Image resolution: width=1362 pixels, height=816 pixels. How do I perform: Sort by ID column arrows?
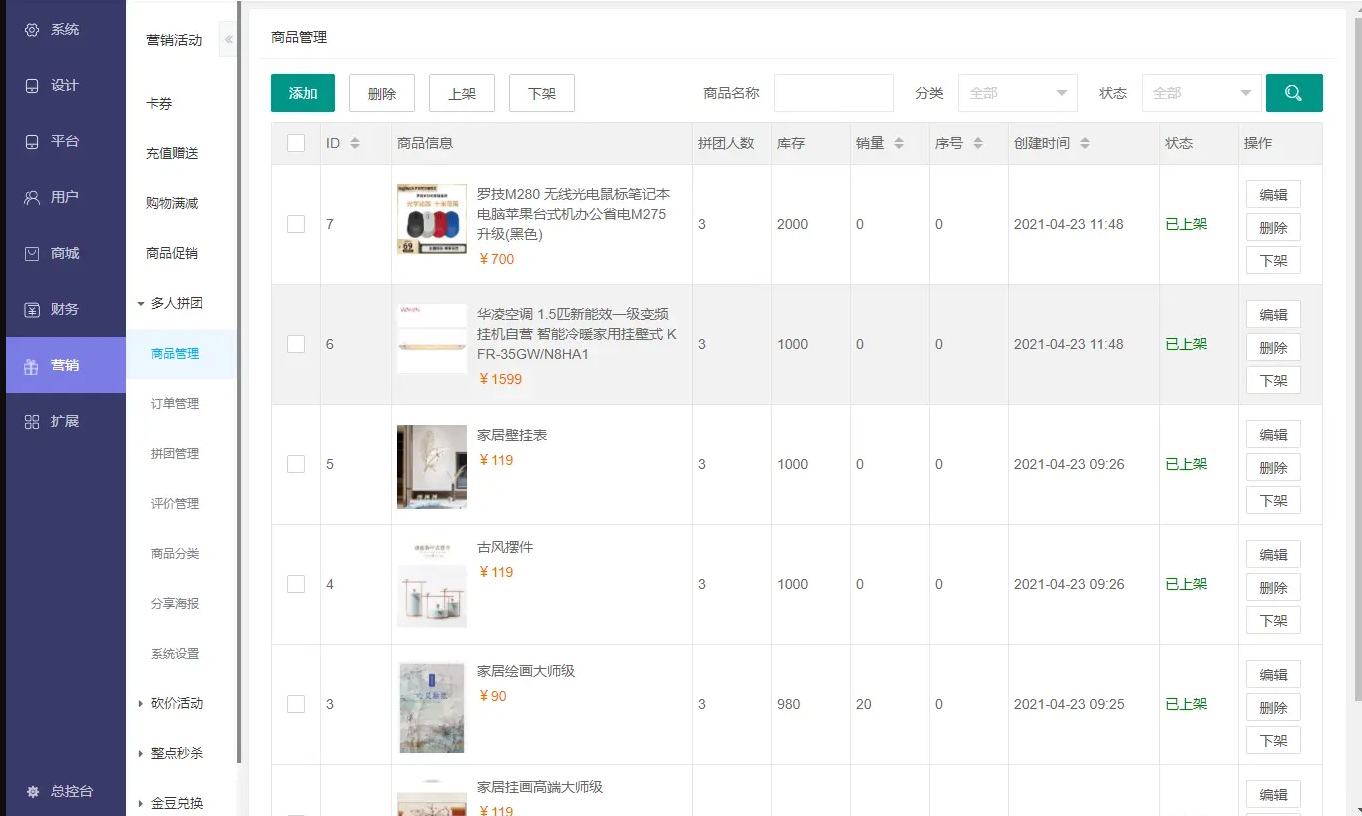(x=354, y=144)
